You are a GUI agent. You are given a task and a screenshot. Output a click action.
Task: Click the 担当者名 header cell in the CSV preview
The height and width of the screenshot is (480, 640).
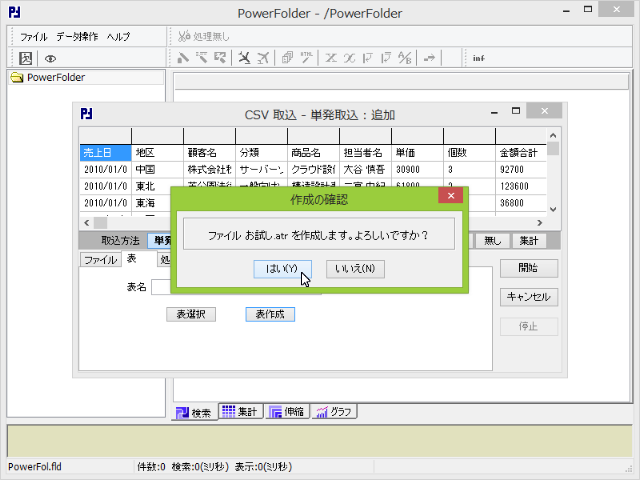tap(365, 153)
